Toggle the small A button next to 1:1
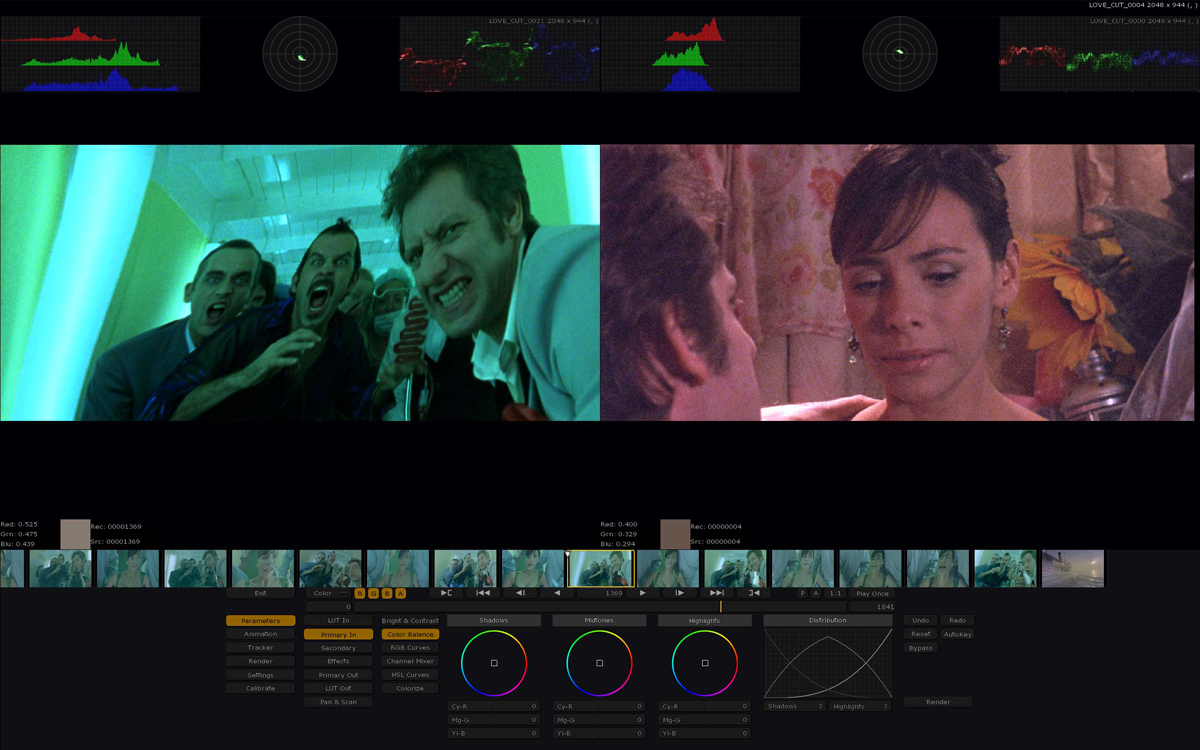The image size is (1200, 750). (816, 593)
